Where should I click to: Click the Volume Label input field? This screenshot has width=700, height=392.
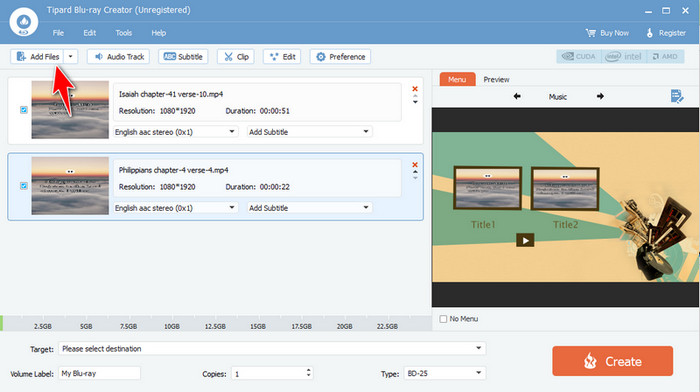click(100, 373)
